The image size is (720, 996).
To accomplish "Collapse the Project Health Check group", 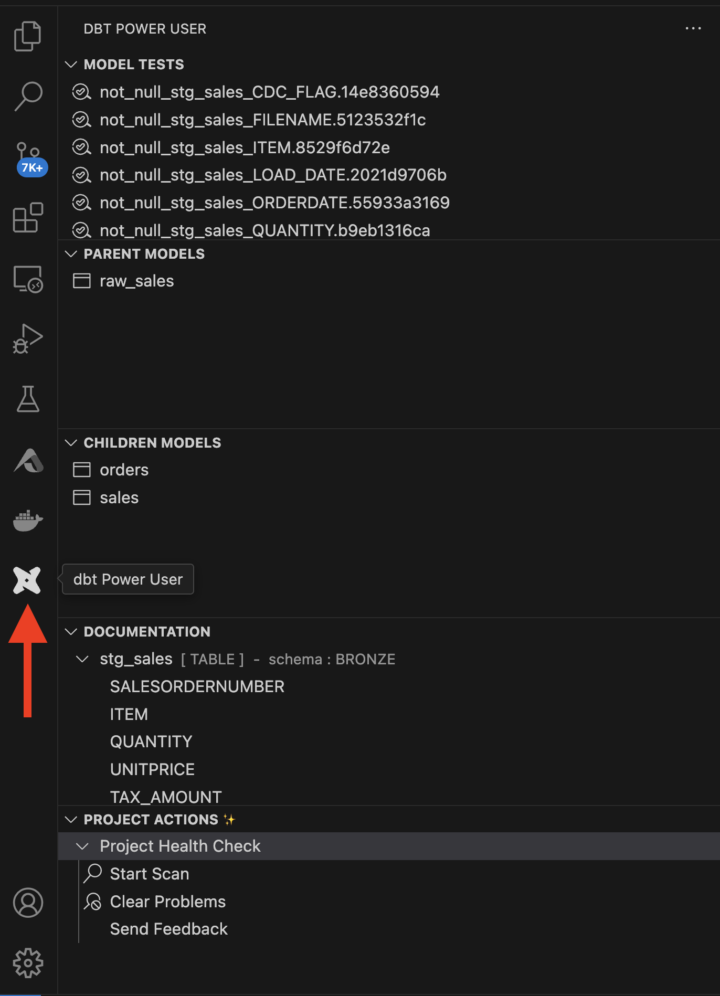I will (82, 846).
